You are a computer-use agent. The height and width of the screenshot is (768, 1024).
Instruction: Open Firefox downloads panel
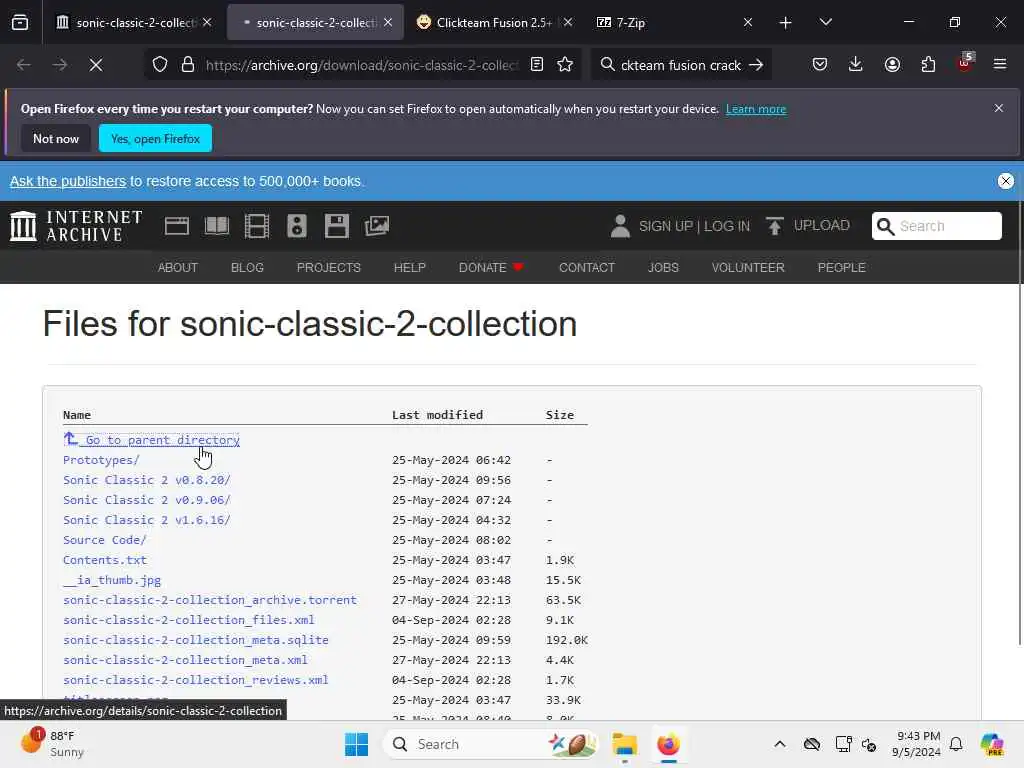856,64
